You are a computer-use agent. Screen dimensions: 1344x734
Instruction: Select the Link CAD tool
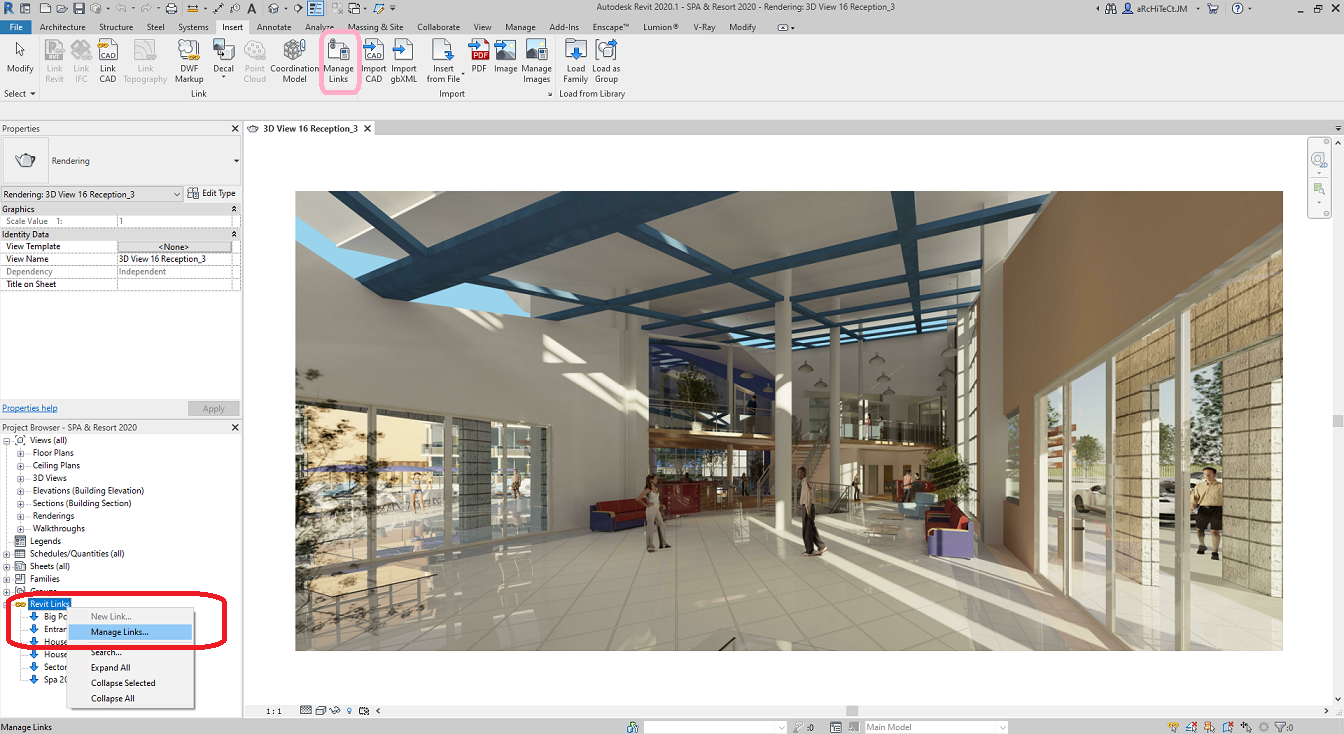[107, 62]
